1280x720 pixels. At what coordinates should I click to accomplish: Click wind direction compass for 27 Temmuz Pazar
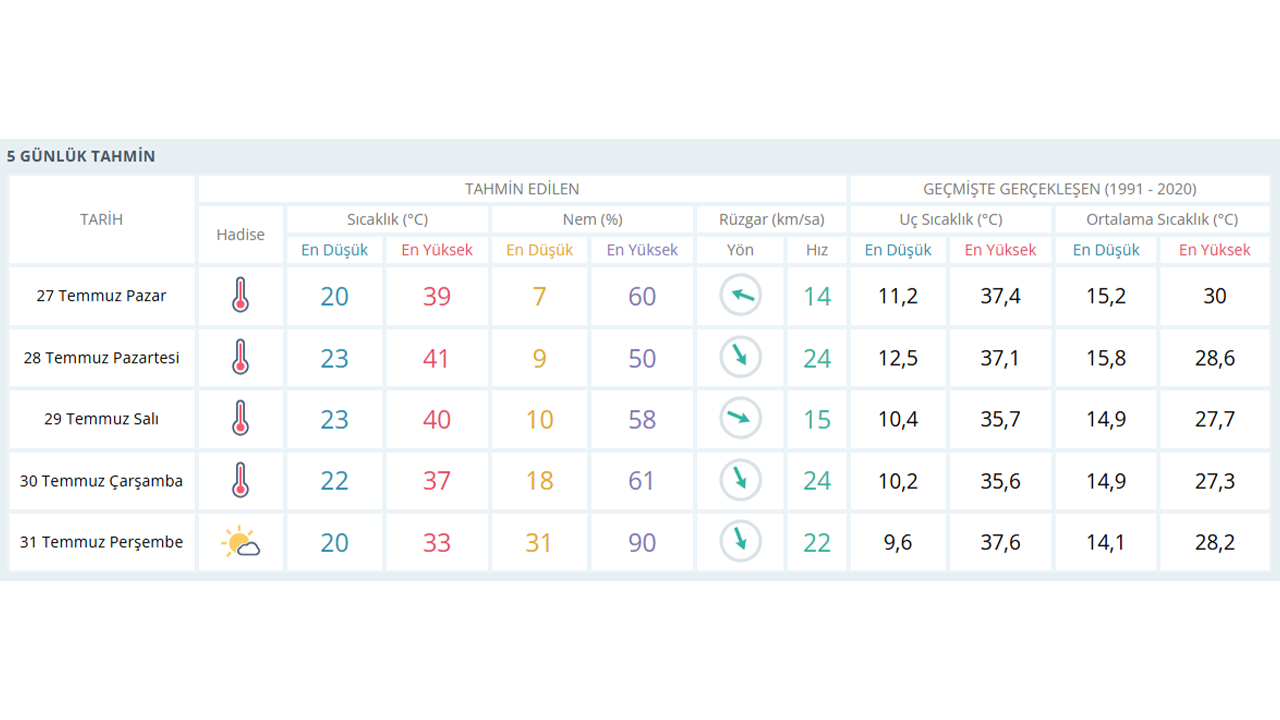click(x=740, y=296)
